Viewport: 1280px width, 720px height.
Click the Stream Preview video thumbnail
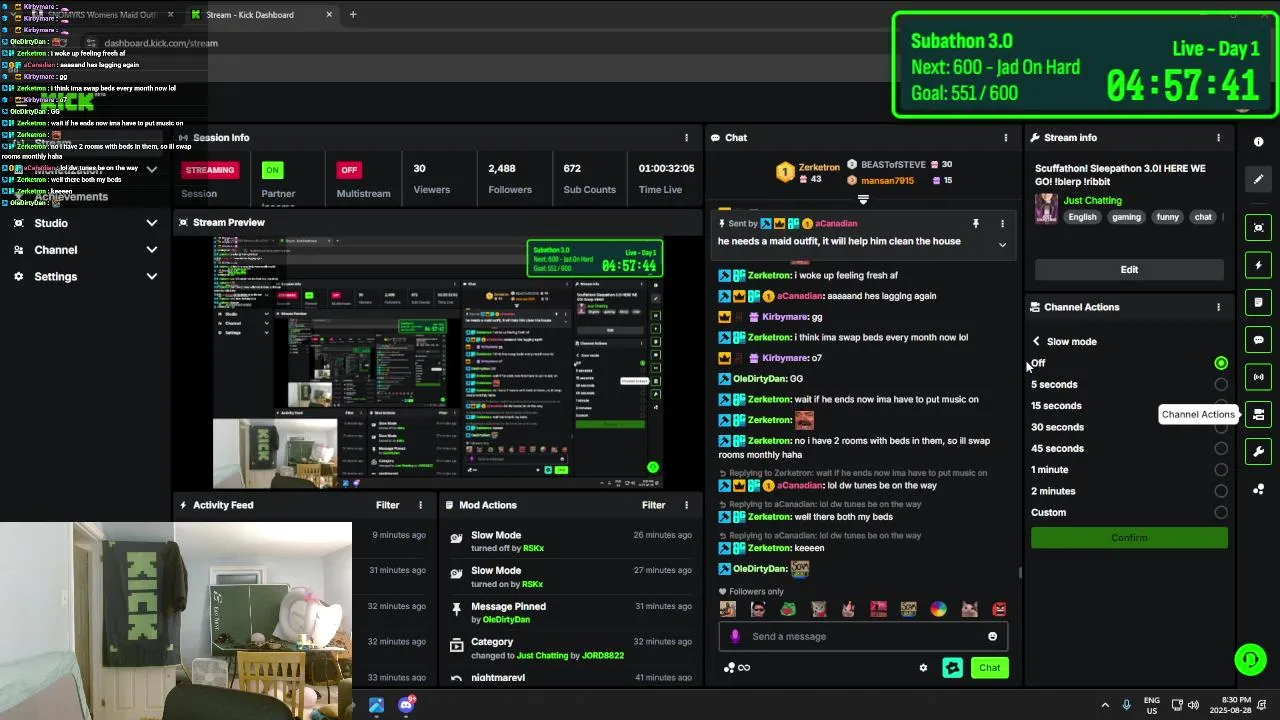click(437, 363)
